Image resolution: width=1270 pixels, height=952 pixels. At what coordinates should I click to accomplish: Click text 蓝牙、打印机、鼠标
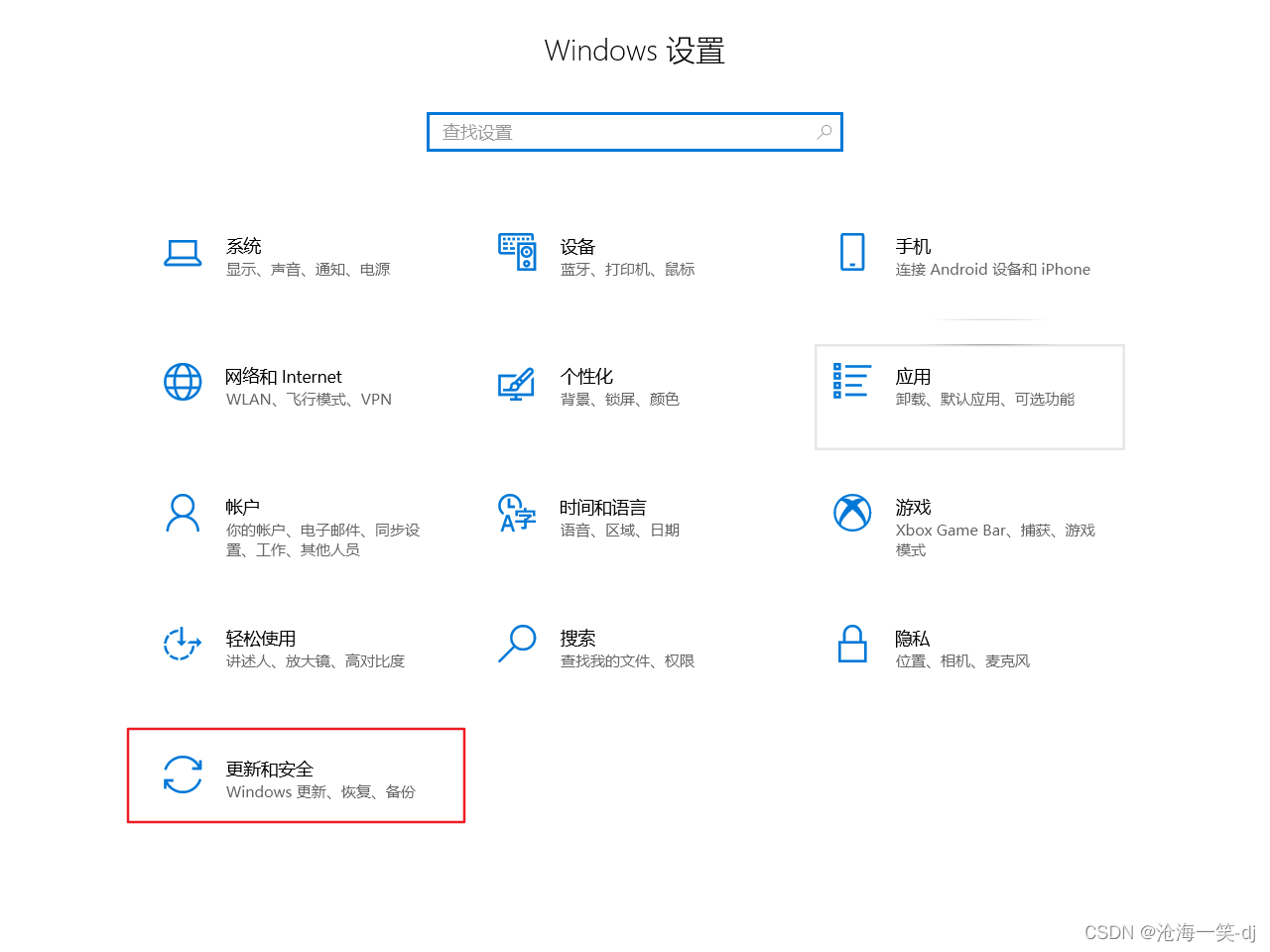[628, 270]
